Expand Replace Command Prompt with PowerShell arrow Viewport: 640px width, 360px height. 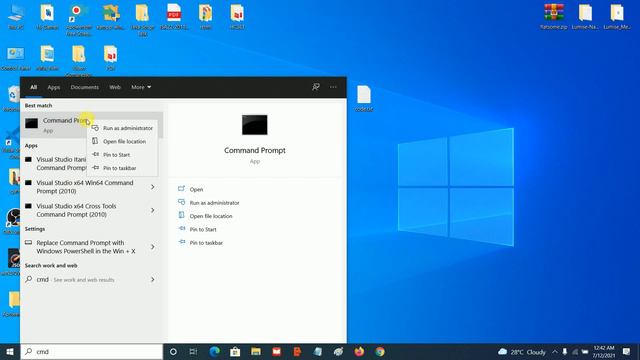point(153,247)
